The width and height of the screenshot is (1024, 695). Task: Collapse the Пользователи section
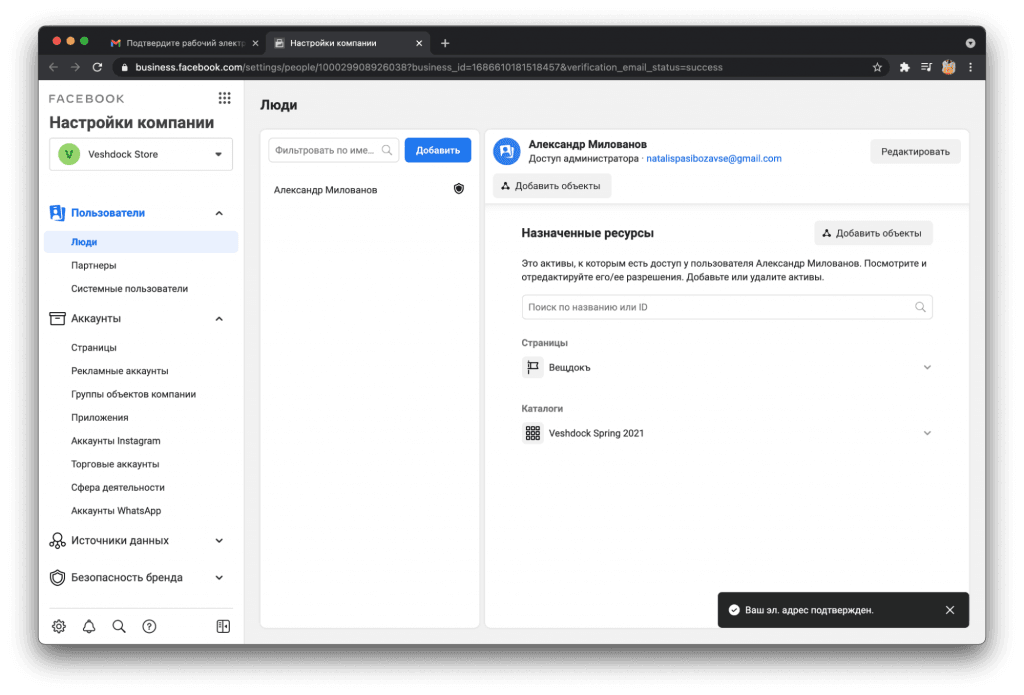[219, 213]
